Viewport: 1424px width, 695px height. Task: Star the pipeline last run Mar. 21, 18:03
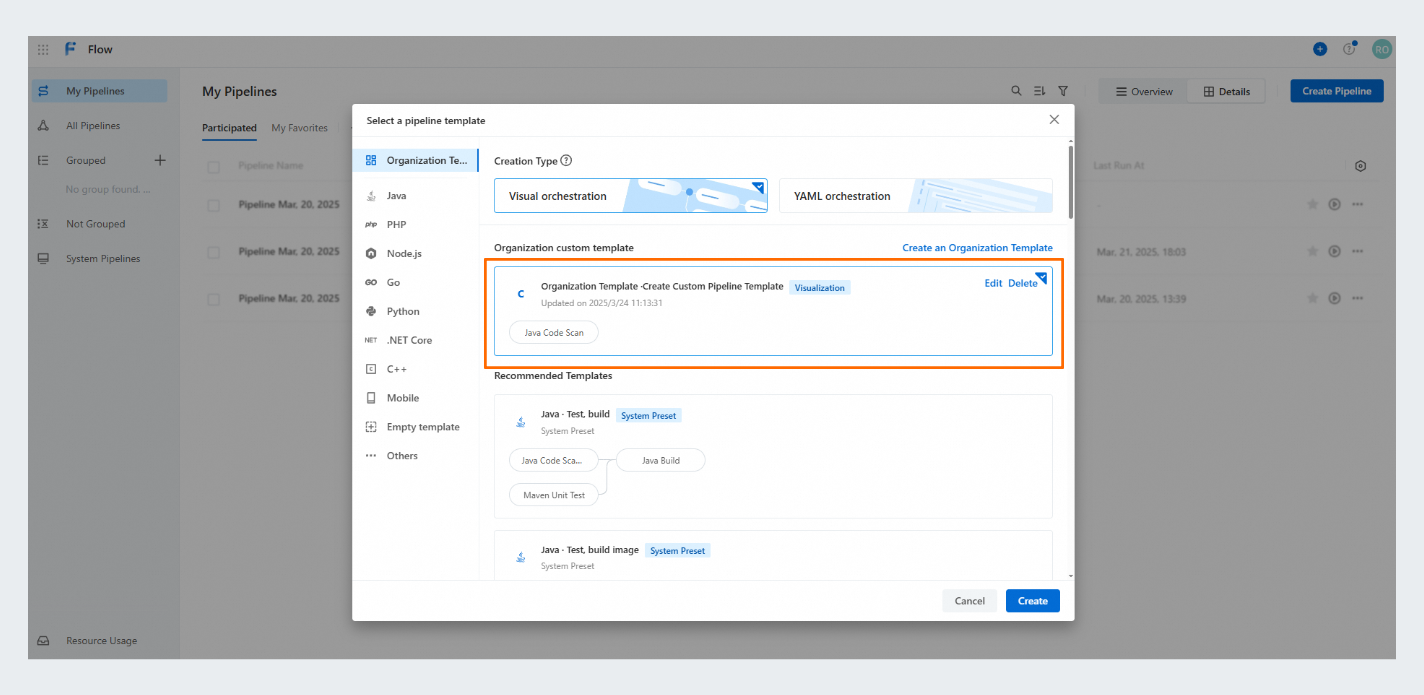click(1313, 251)
